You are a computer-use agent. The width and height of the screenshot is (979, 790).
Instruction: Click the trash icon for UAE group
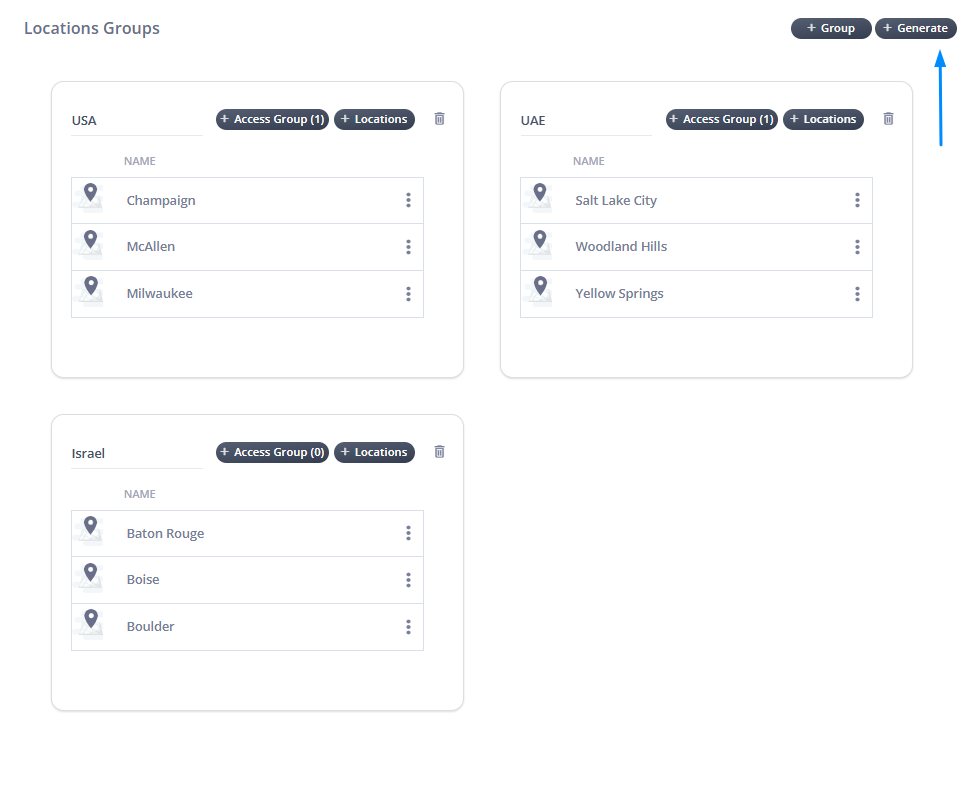pos(888,119)
